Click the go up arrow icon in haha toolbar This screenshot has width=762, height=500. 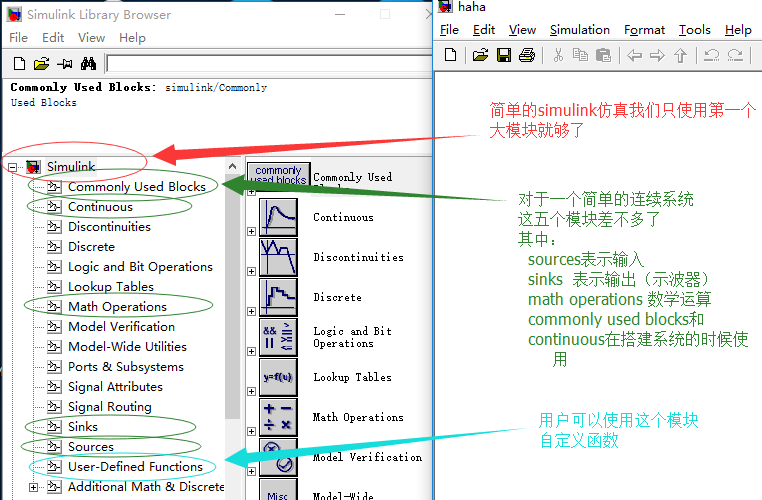click(680, 55)
